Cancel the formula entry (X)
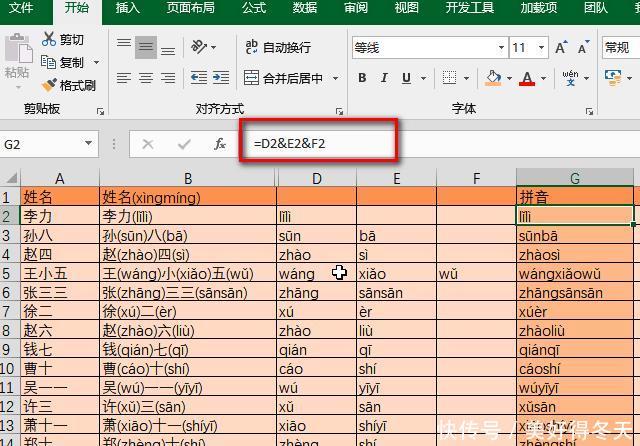Image resolution: width=640 pixels, height=446 pixels. (148, 144)
